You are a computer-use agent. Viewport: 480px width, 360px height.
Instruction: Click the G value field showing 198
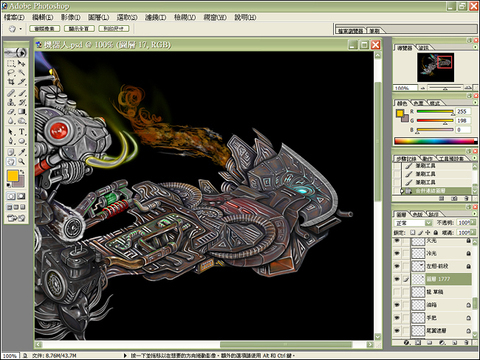click(x=463, y=120)
